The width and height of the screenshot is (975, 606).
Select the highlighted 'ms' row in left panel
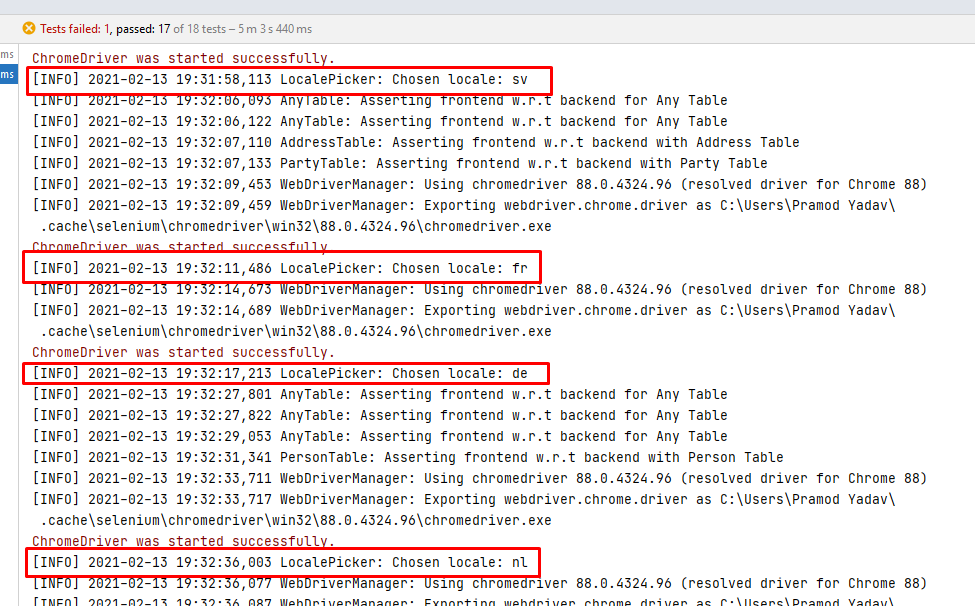pos(8,75)
